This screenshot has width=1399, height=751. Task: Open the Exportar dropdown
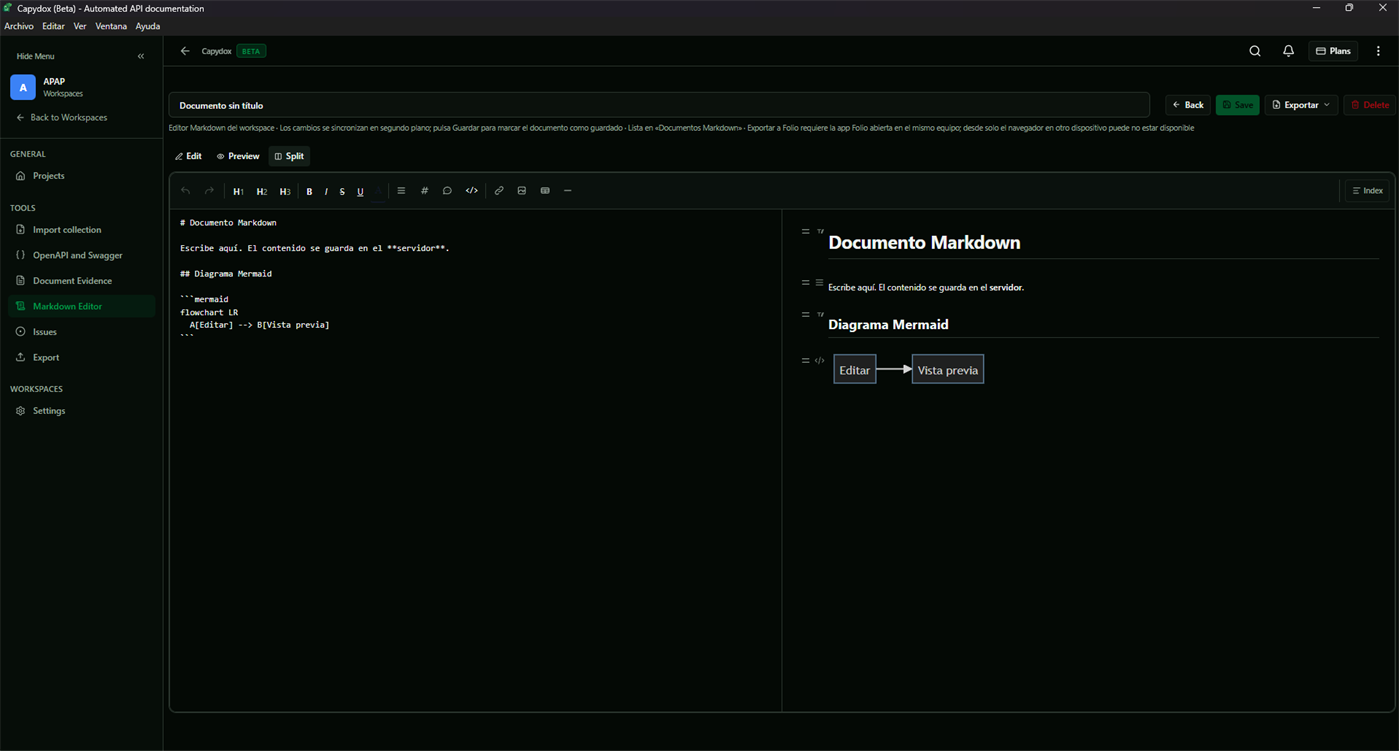click(x=1301, y=105)
